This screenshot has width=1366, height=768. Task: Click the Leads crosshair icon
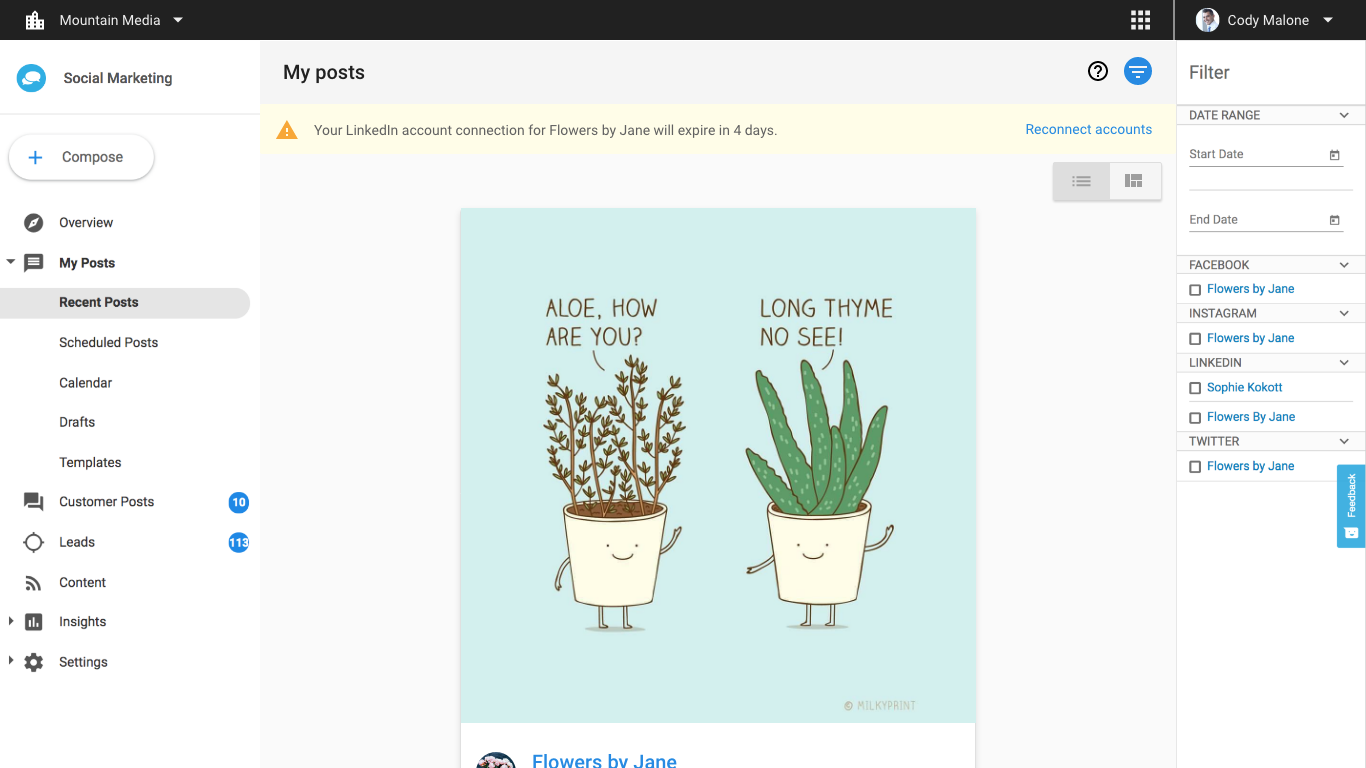(x=34, y=542)
